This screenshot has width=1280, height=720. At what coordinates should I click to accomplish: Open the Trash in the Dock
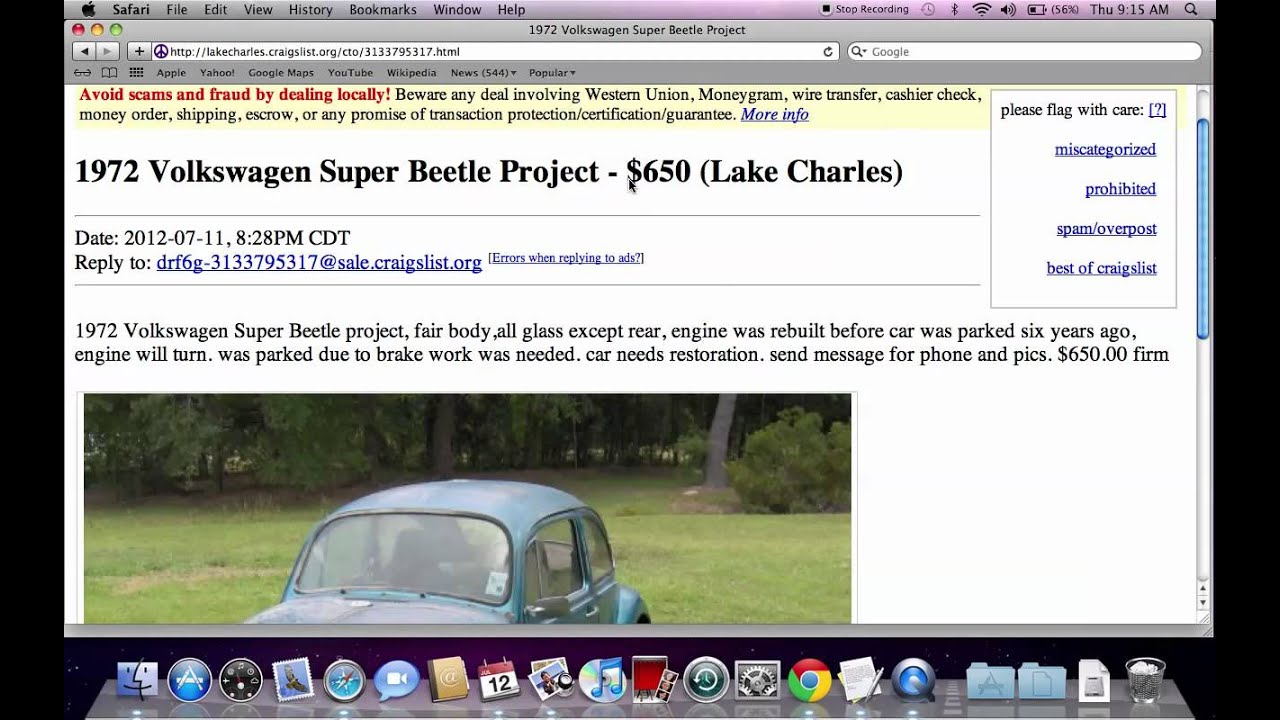coord(1145,681)
